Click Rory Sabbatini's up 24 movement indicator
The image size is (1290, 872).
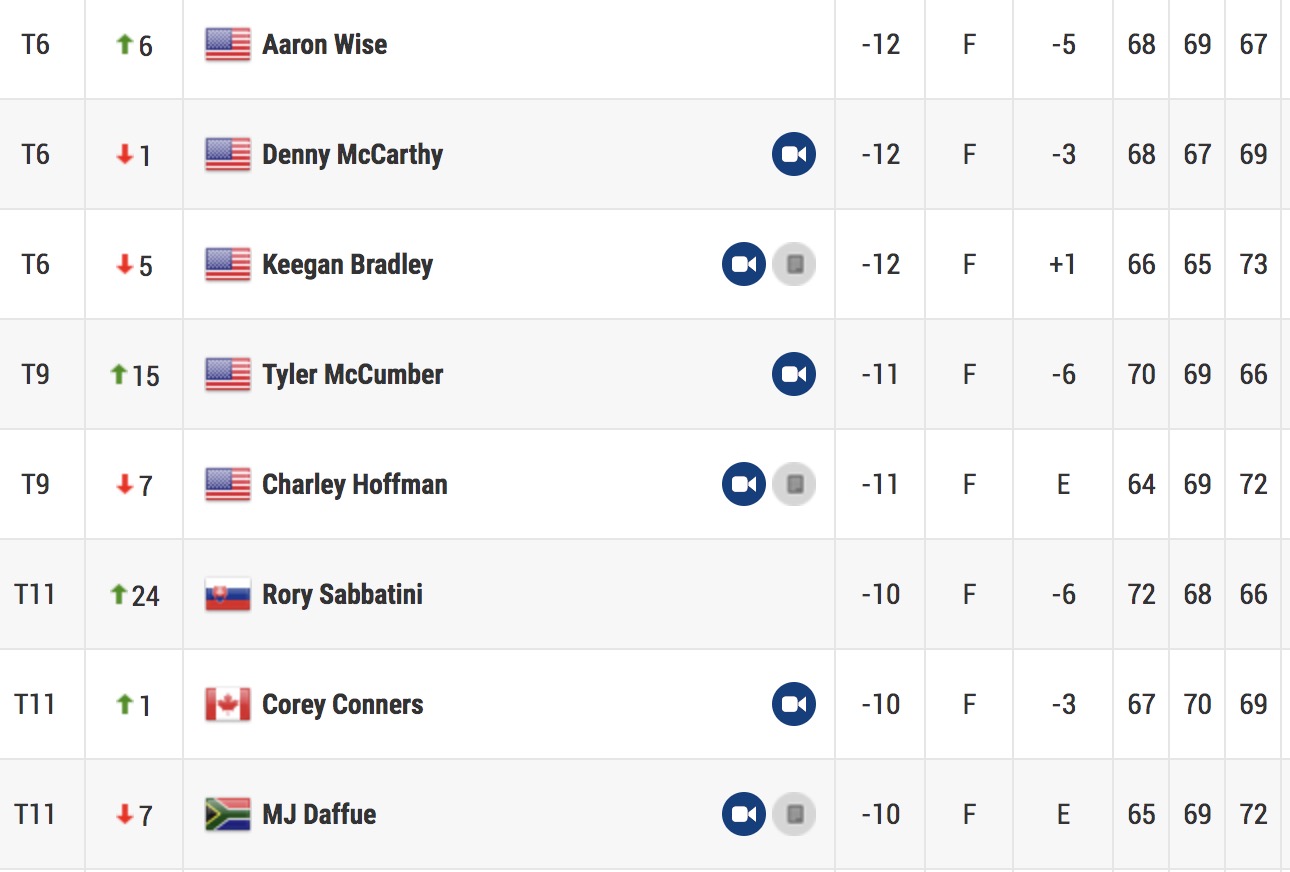tap(134, 596)
